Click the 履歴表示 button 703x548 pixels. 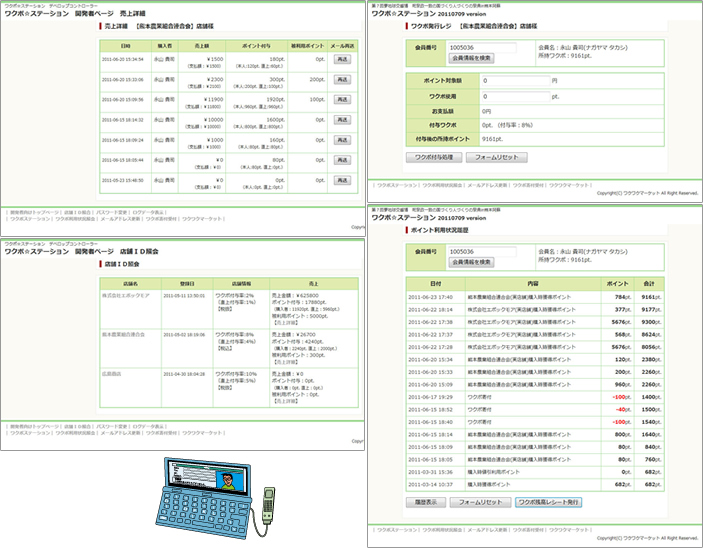(x=425, y=501)
